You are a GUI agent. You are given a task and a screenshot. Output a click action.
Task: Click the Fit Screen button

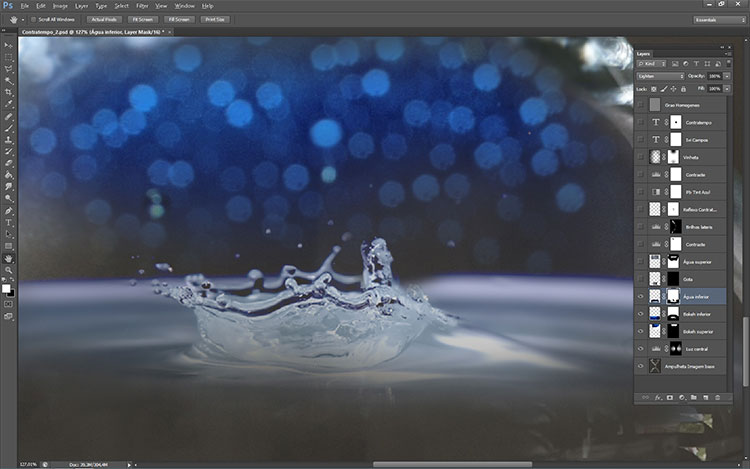point(143,19)
